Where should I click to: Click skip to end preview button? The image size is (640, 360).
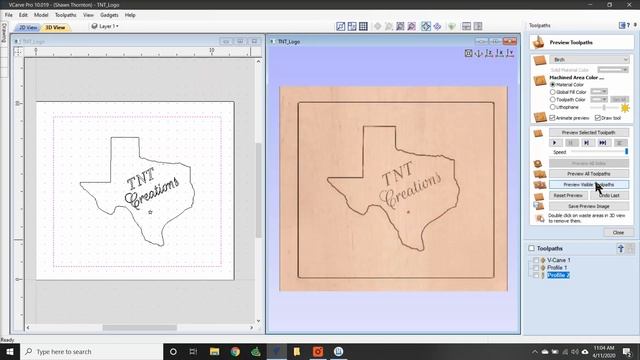pyautogui.click(x=602, y=143)
